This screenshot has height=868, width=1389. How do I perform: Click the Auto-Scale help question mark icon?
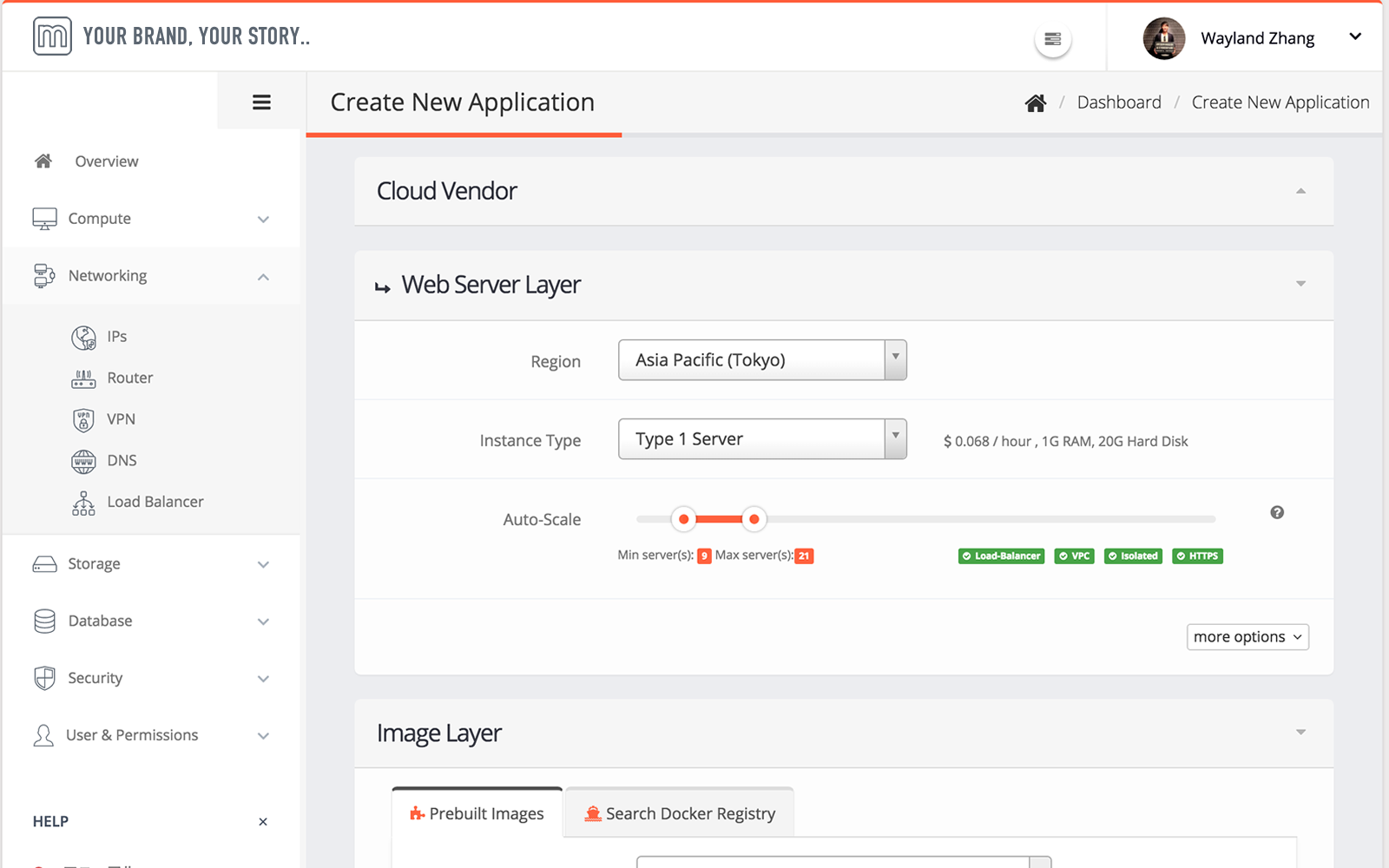pyautogui.click(x=1276, y=512)
